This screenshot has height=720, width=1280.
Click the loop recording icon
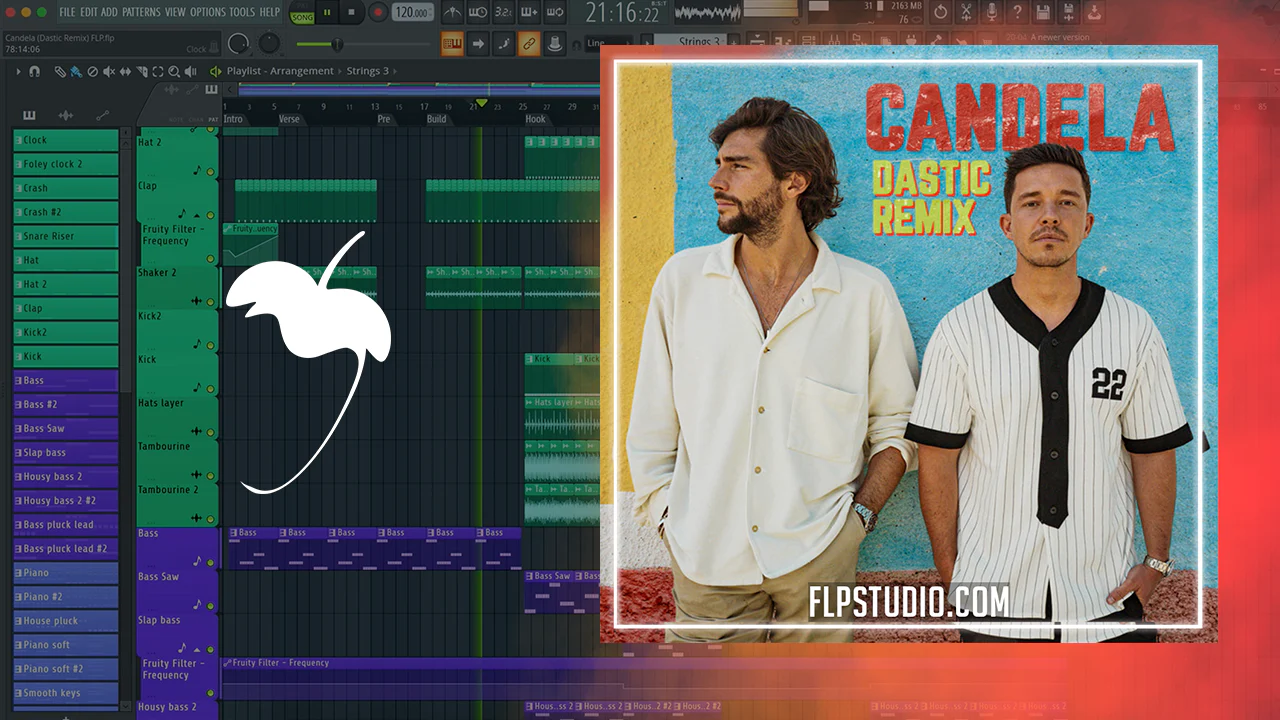point(556,13)
